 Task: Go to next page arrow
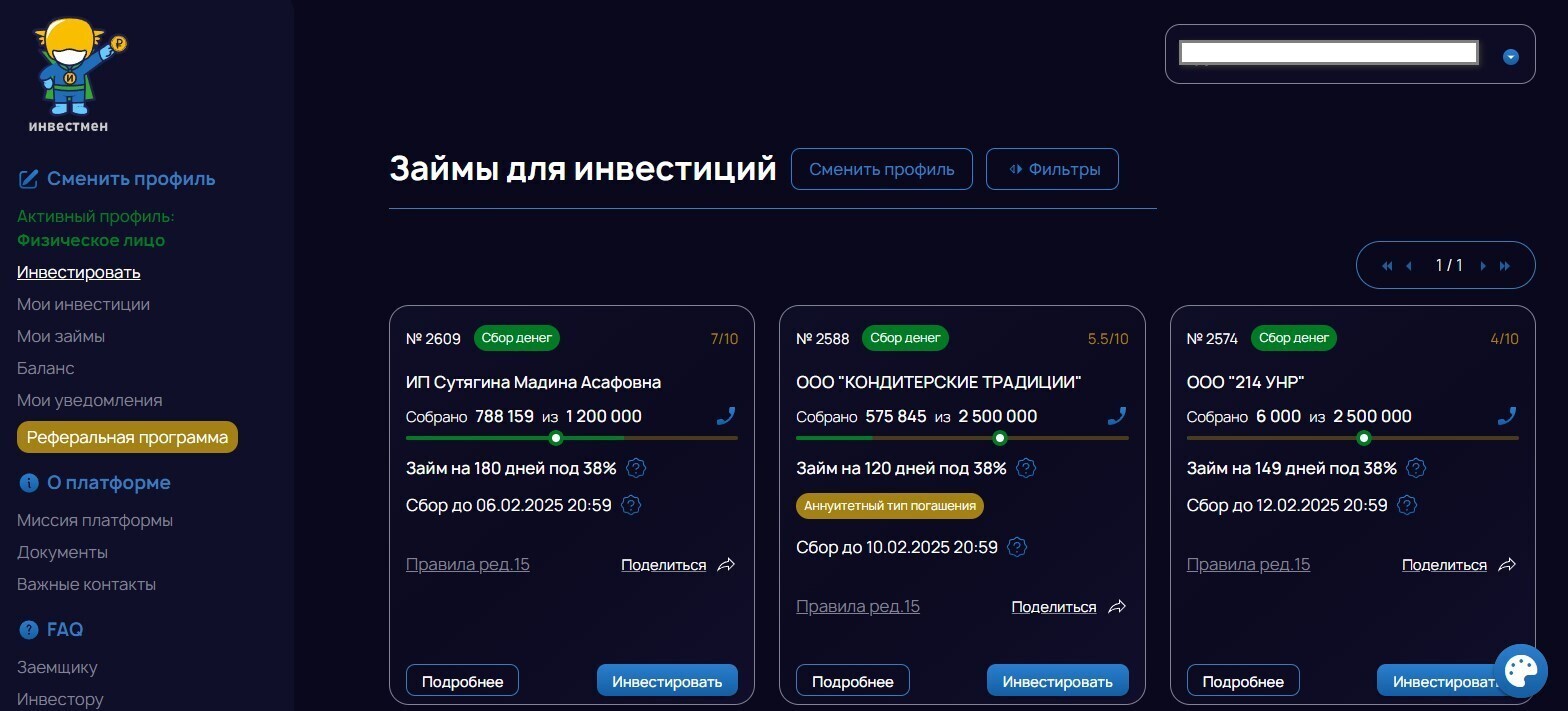(1483, 266)
